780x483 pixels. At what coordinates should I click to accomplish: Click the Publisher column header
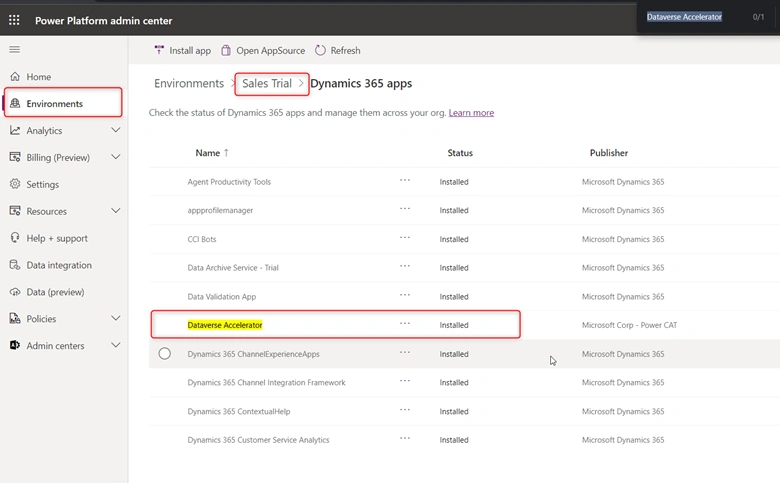[609, 153]
